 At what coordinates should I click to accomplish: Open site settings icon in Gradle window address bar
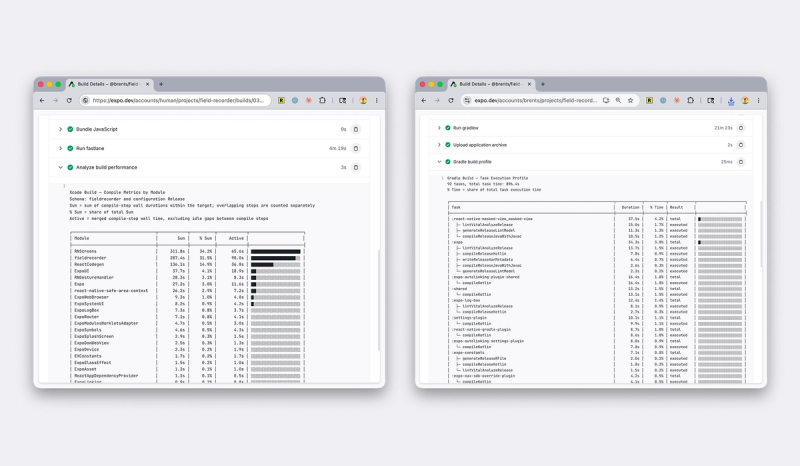[x=467, y=101]
